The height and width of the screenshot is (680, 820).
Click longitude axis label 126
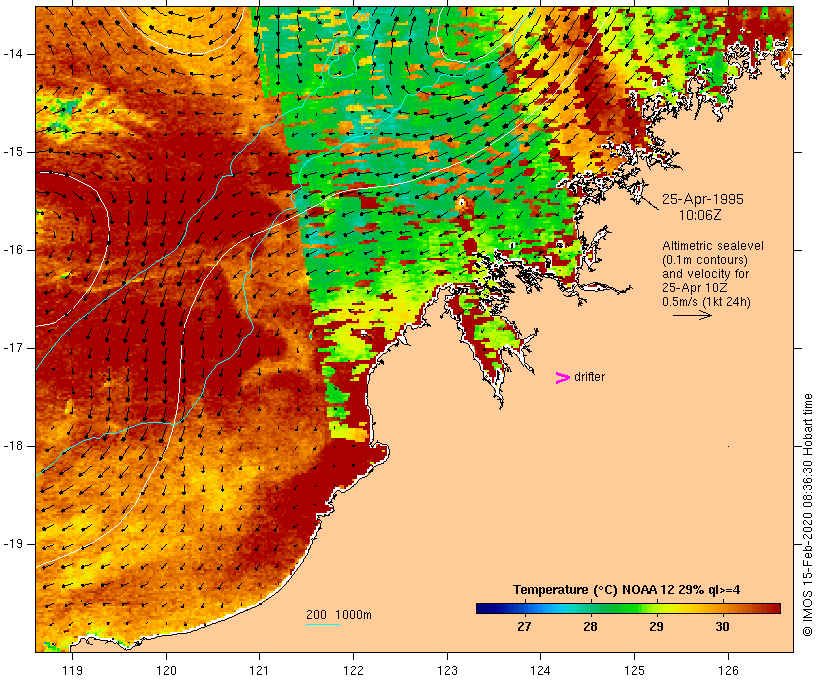point(728,670)
